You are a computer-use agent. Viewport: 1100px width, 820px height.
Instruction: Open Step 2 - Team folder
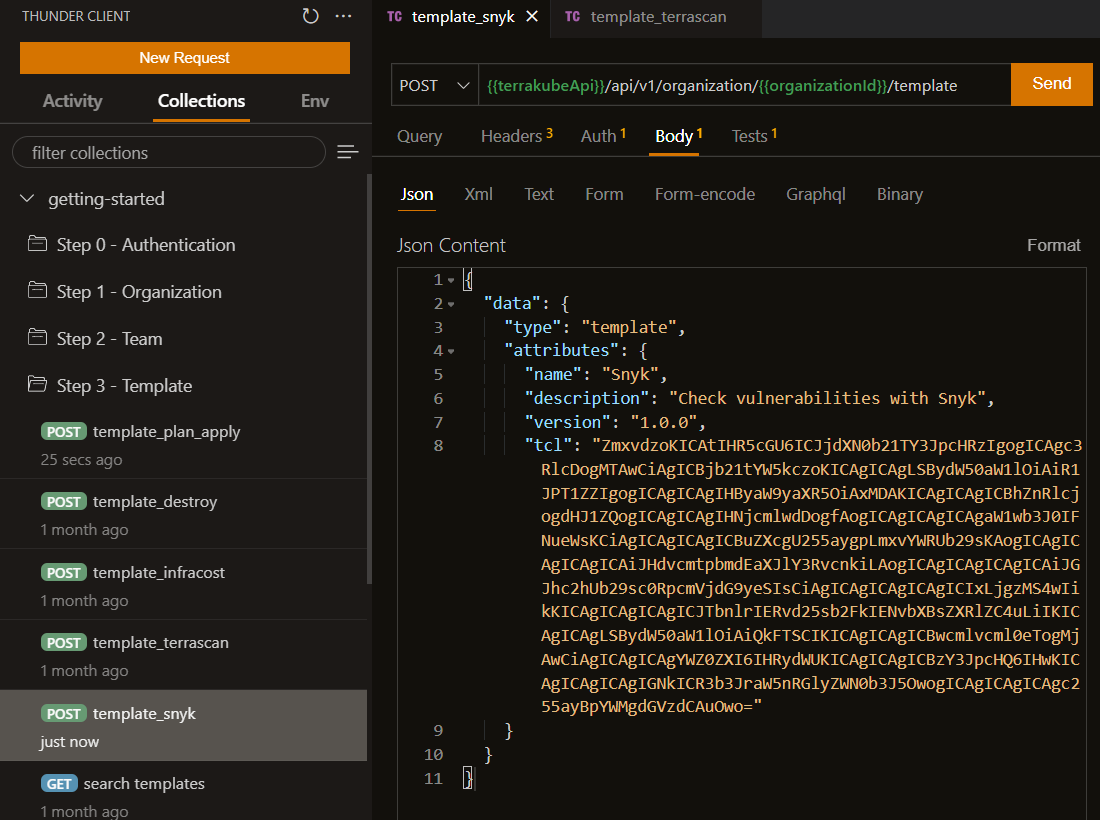click(x=109, y=339)
